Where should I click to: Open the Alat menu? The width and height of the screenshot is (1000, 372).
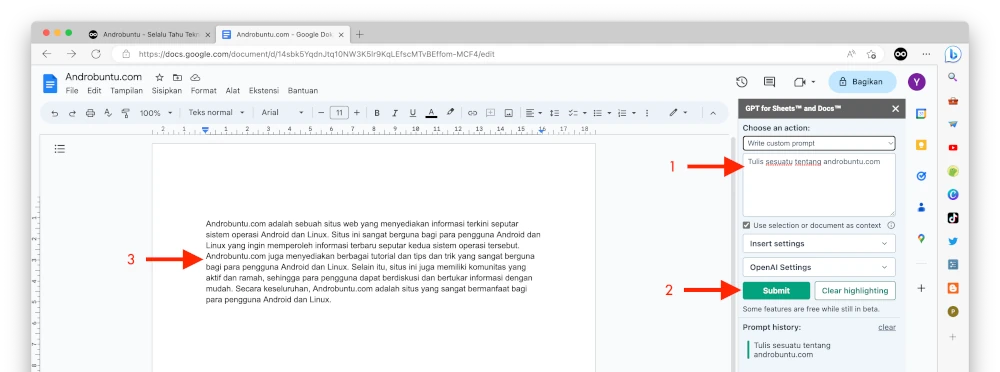(x=233, y=91)
